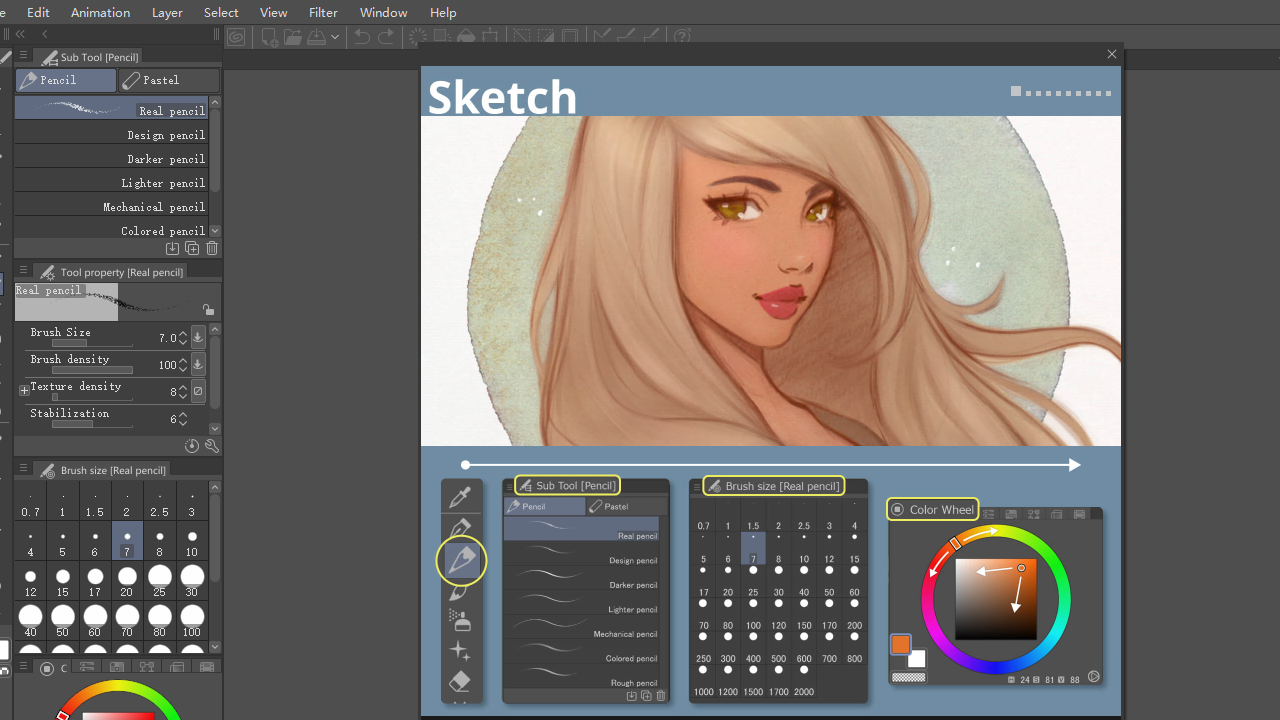Image resolution: width=1280 pixels, height=720 pixels.
Task: Select the Airbrush tool
Action: tap(461, 619)
